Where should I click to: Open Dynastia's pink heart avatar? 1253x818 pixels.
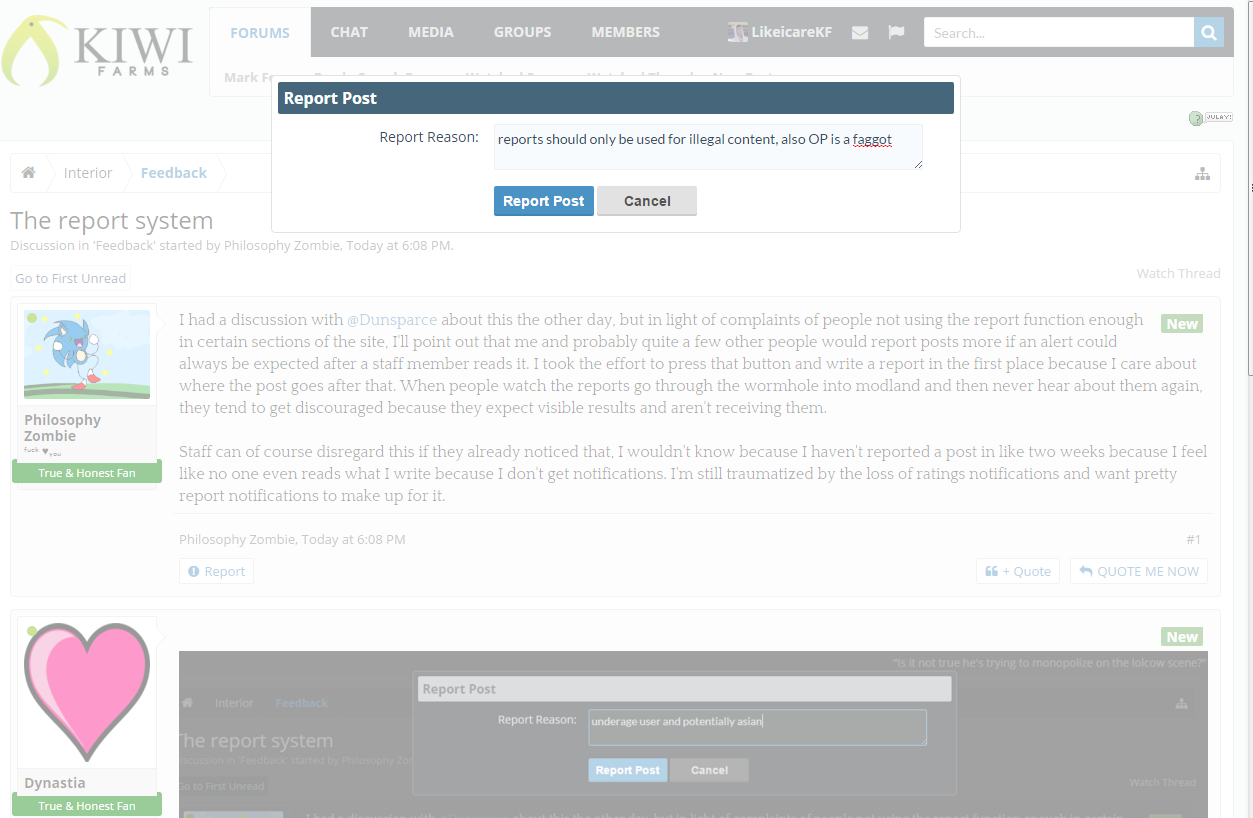pyautogui.click(x=87, y=691)
